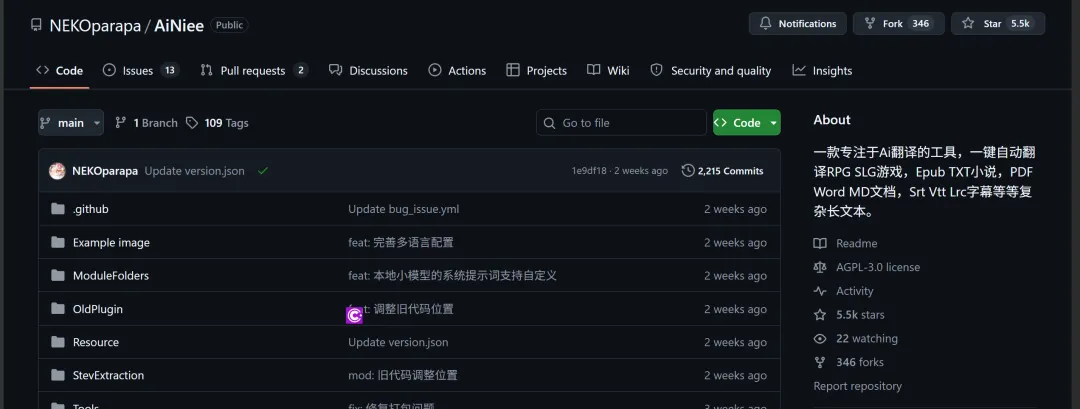The image size is (1080, 409).
Task: Click the Public visibility badge
Action: [x=229, y=25]
